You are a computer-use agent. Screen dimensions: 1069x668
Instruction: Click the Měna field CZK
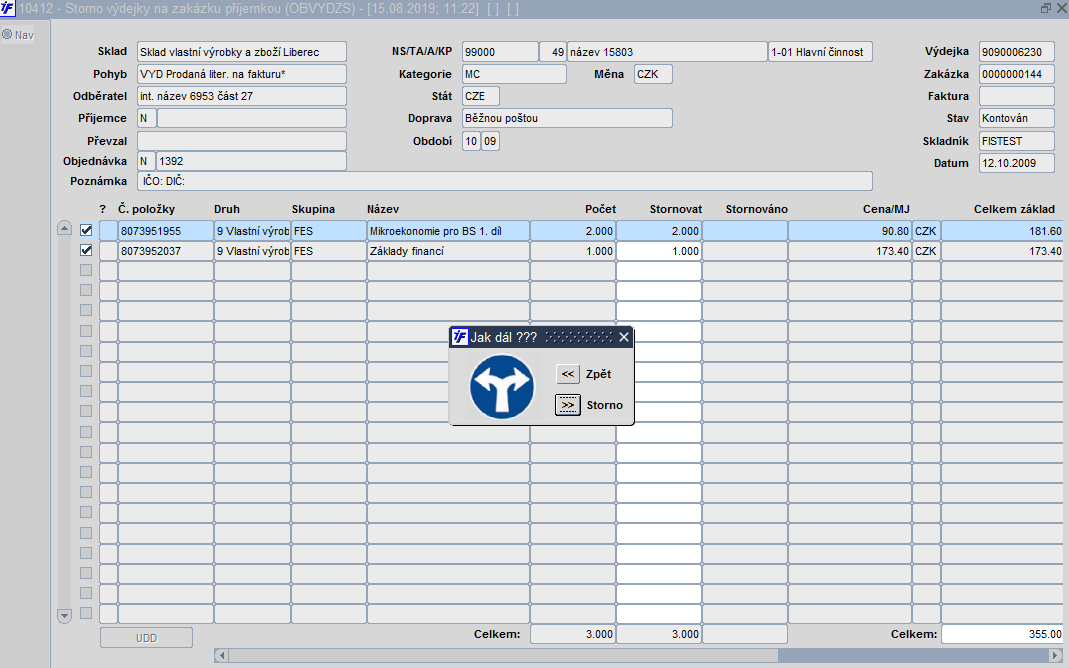pos(653,74)
